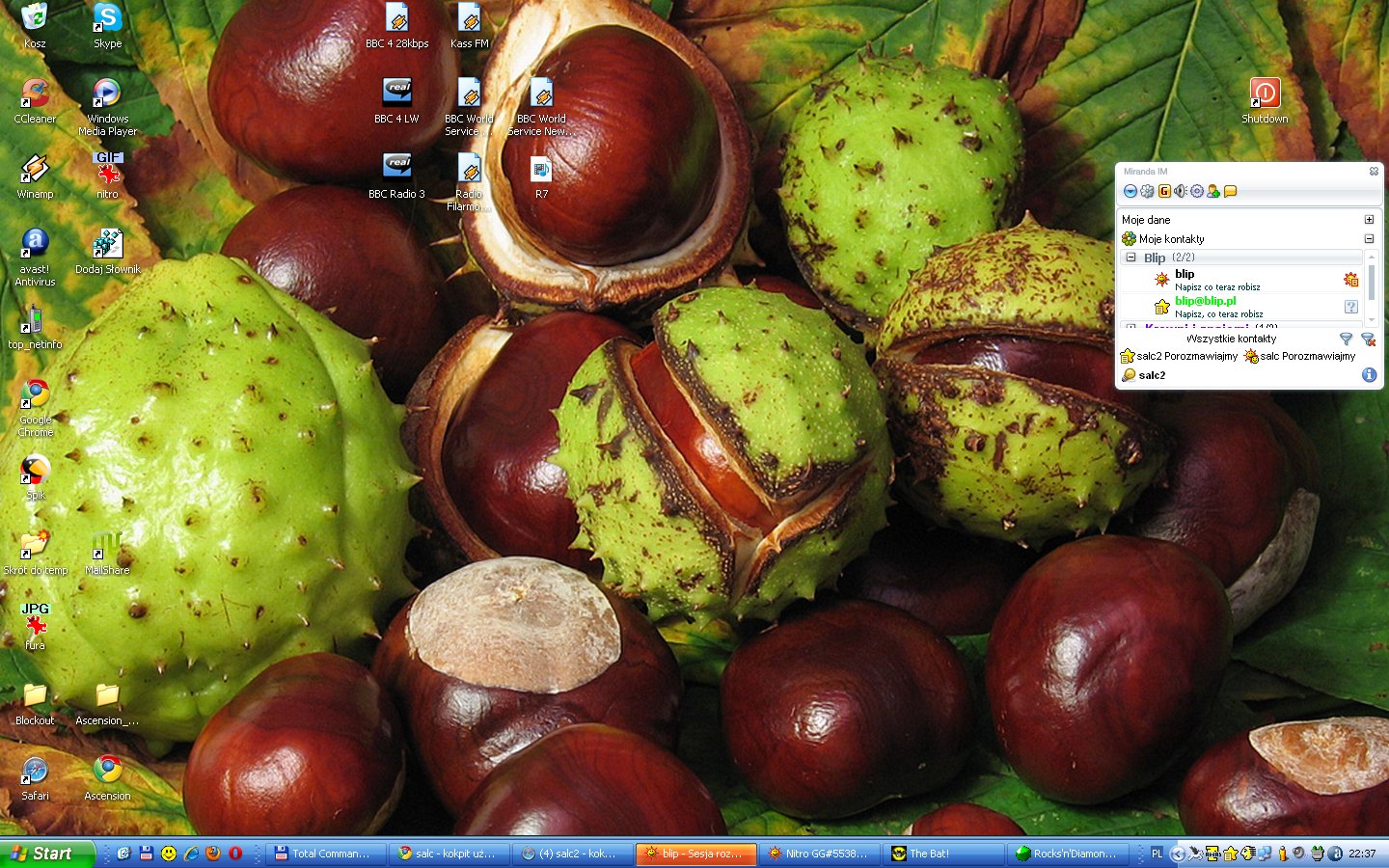Click the blue info icon beside salc2
The width and height of the screenshot is (1389, 868).
[x=1369, y=375]
